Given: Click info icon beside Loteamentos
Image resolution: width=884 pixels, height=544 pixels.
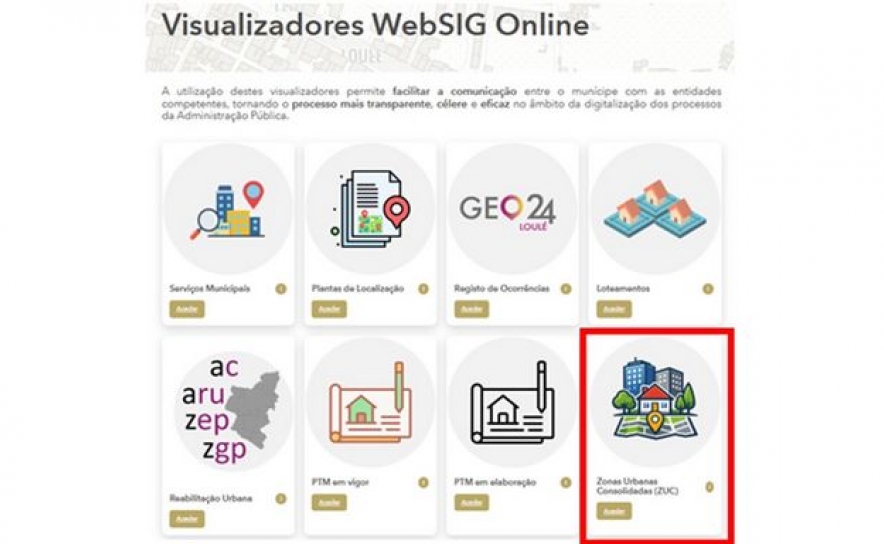Looking at the screenshot, I should 708,289.
